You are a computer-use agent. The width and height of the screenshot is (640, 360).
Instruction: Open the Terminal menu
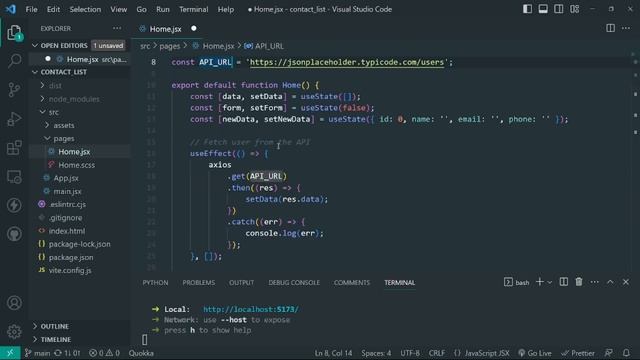click(x=193, y=9)
